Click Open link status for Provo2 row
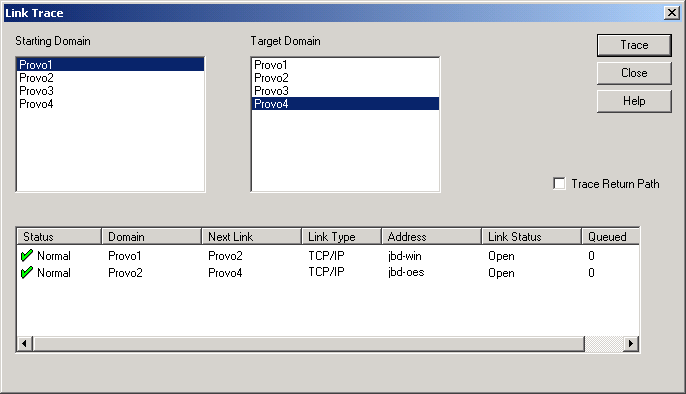The image size is (686, 394). pos(501,273)
